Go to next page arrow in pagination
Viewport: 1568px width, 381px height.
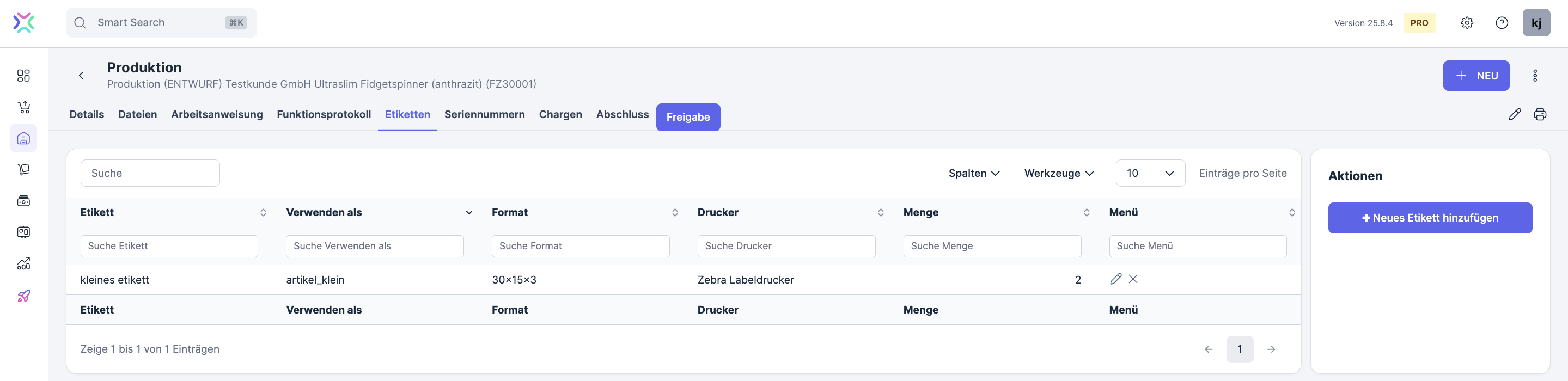pyautogui.click(x=1271, y=349)
